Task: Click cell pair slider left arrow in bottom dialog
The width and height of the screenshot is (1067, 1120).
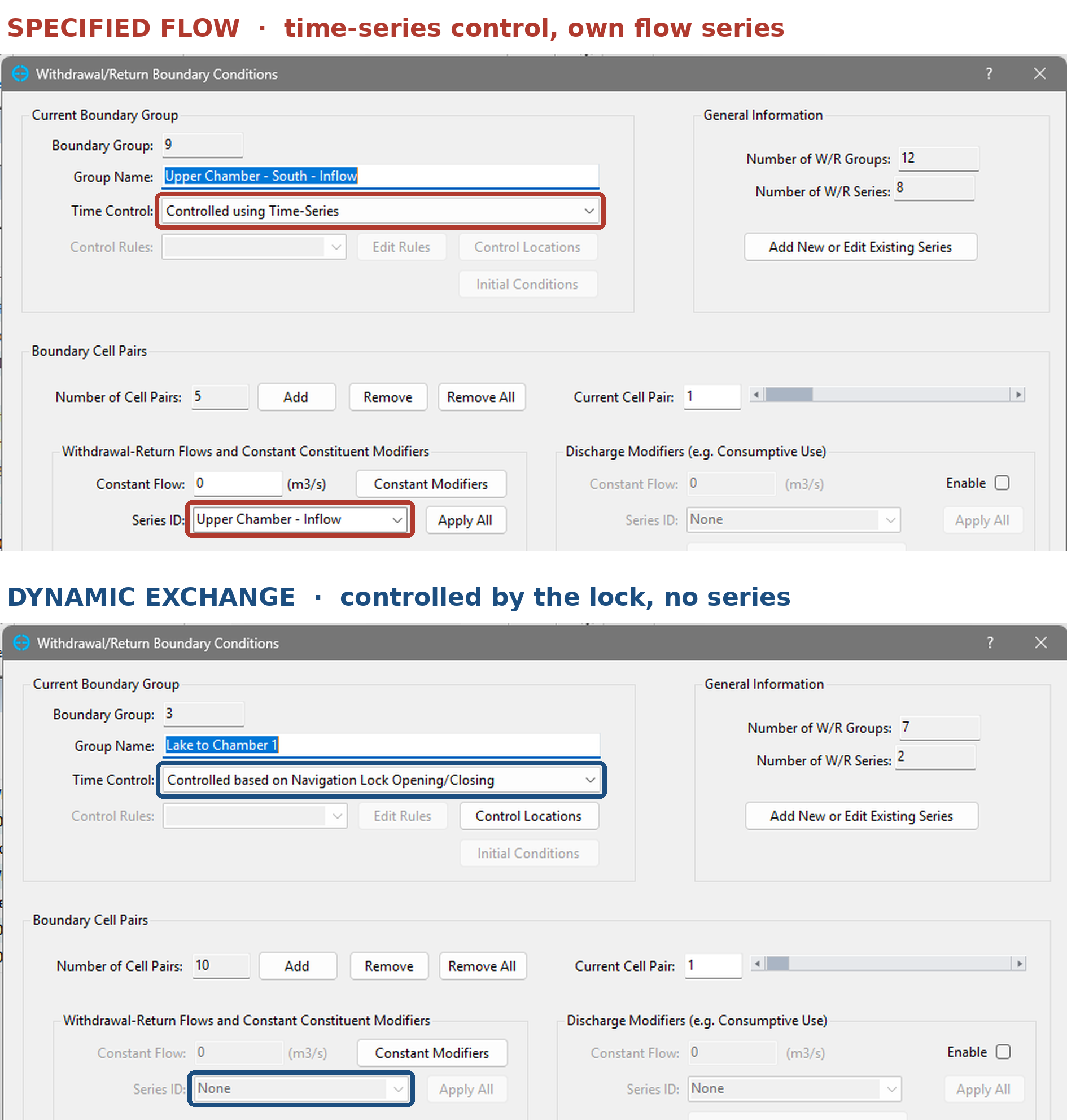Action: (758, 963)
